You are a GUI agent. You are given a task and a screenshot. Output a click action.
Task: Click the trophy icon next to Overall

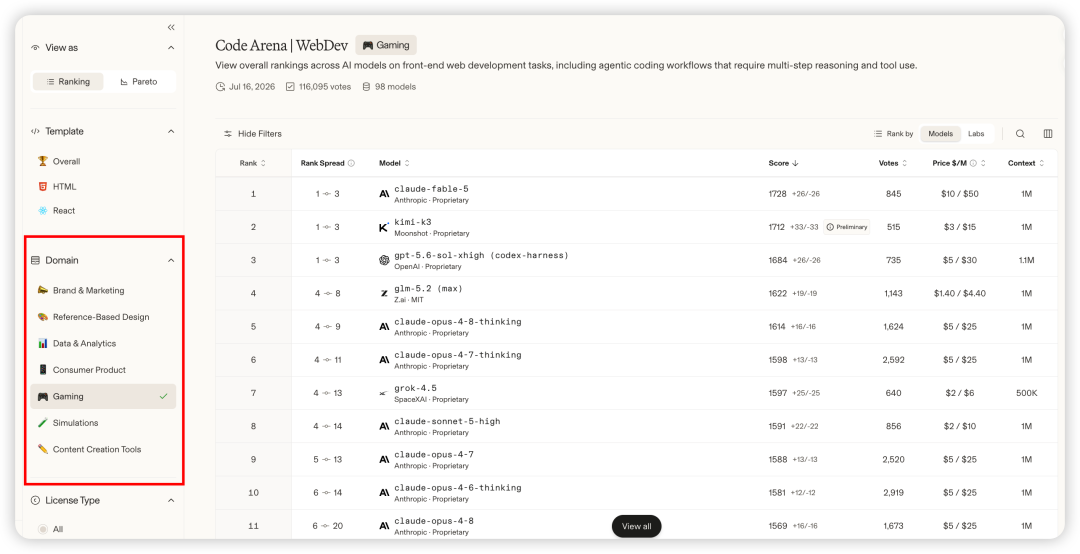point(43,161)
